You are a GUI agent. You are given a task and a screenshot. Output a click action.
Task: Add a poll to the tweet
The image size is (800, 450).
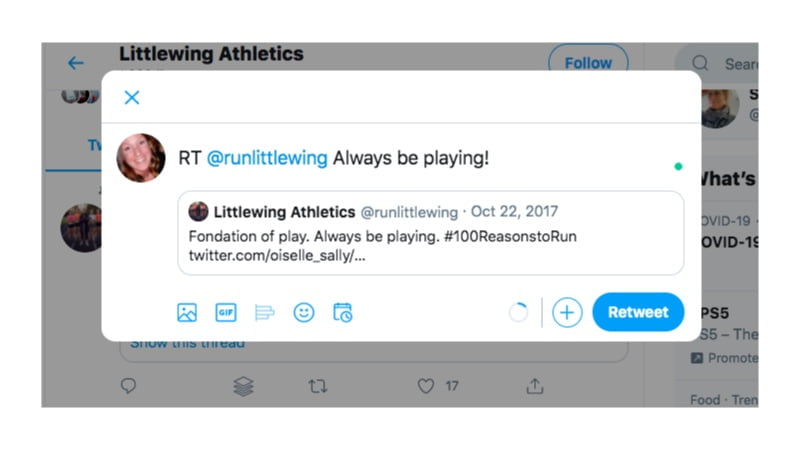[265, 312]
